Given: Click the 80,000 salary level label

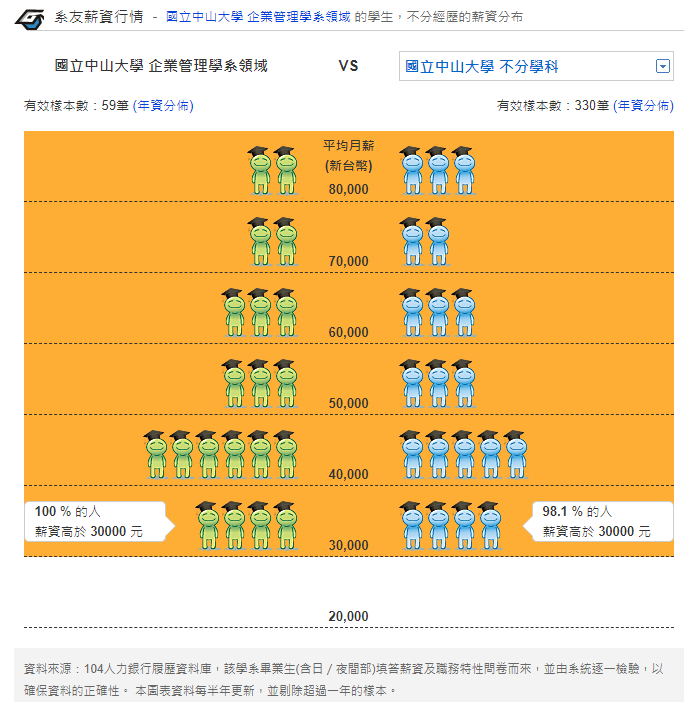Looking at the screenshot, I should pyautogui.click(x=349, y=189).
